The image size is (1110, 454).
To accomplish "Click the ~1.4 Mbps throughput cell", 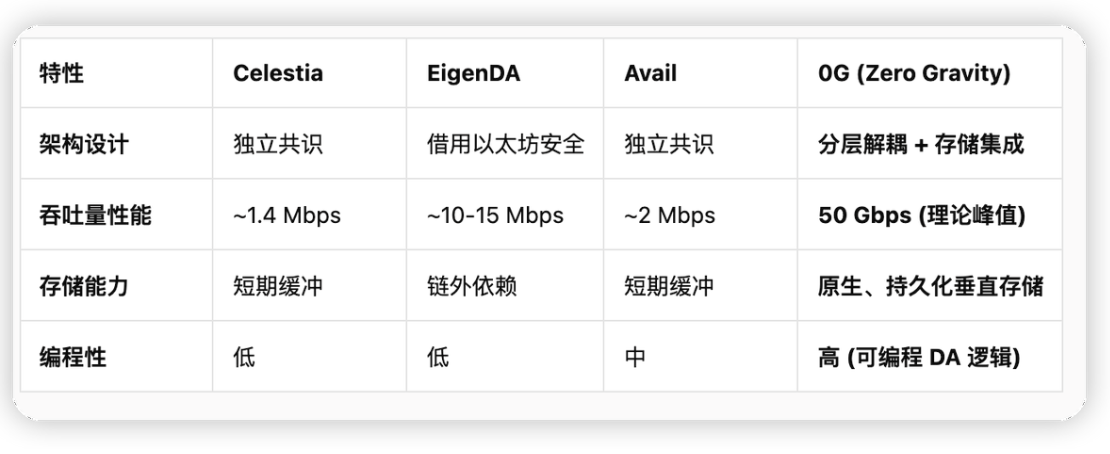I will click(287, 215).
